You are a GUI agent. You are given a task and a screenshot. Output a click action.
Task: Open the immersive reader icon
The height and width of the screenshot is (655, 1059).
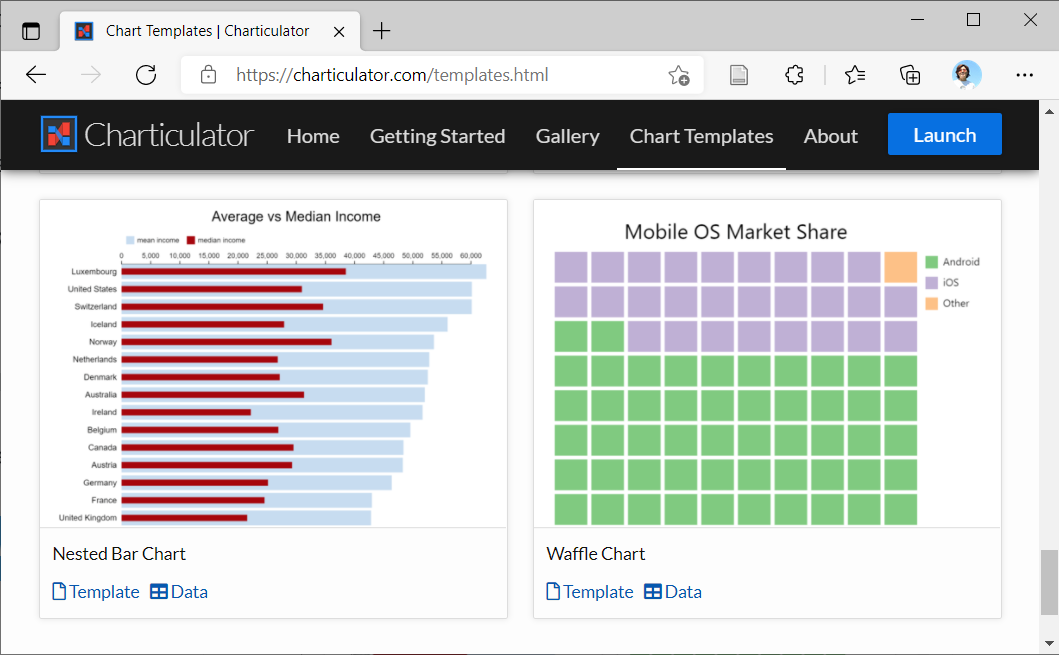click(739, 74)
